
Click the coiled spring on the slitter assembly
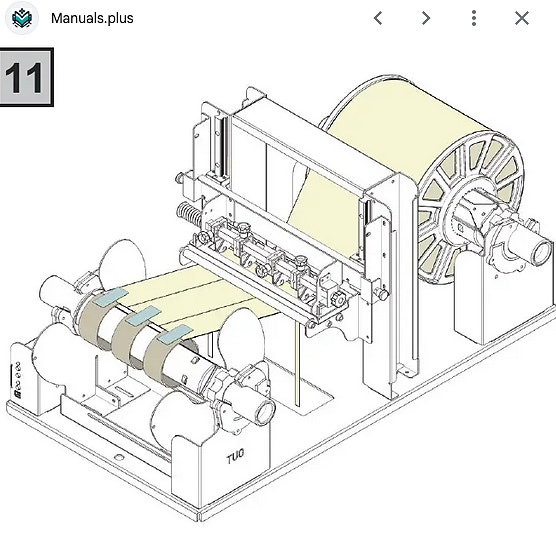point(189,214)
